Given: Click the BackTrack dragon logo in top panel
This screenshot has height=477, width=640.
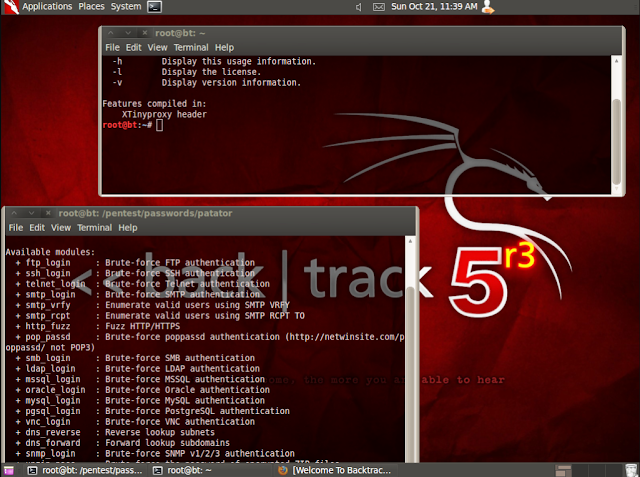Looking at the screenshot, I should (11, 7).
